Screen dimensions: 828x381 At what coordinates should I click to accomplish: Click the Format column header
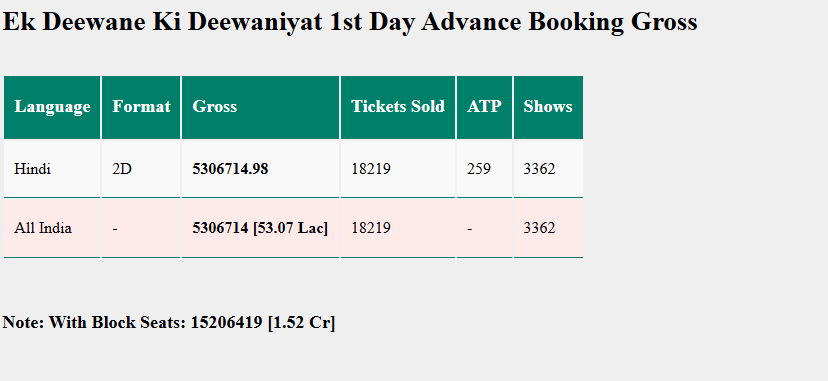coord(141,107)
